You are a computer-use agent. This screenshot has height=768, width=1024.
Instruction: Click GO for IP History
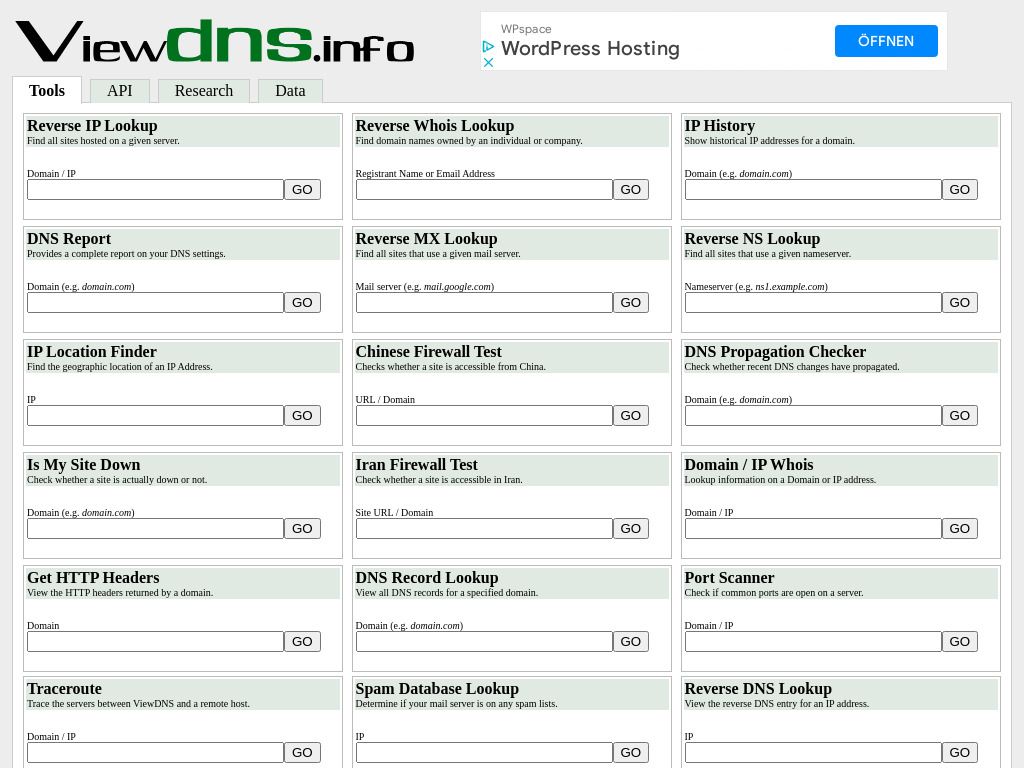tap(959, 189)
